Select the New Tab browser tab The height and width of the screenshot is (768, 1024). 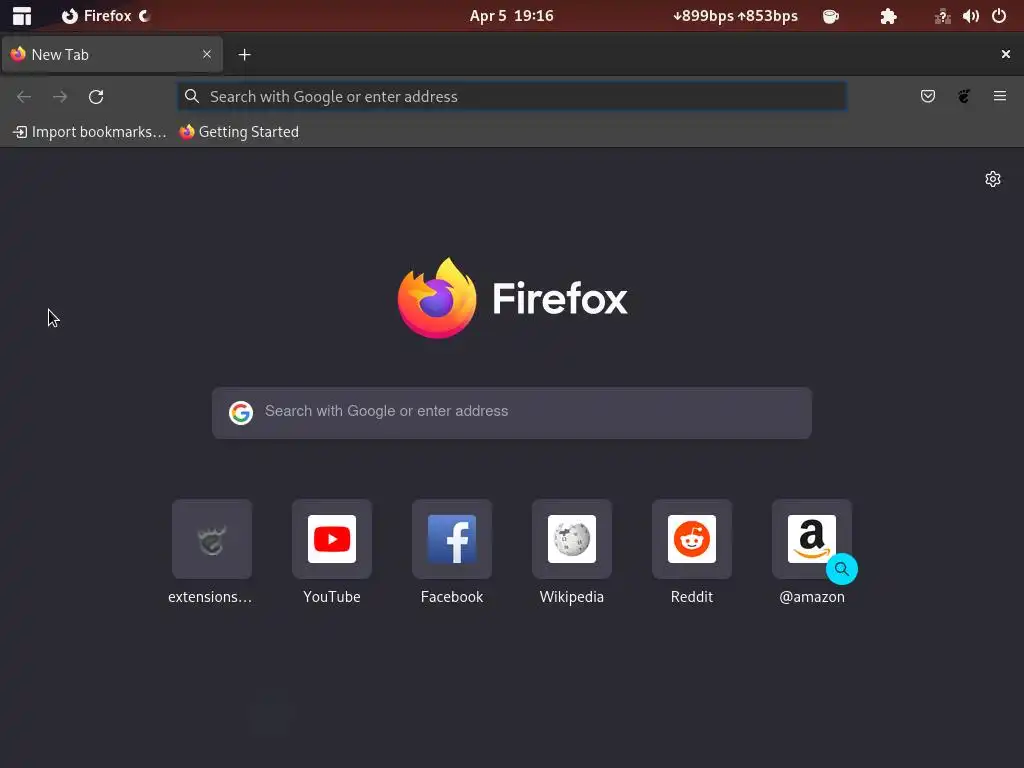coord(112,54)
